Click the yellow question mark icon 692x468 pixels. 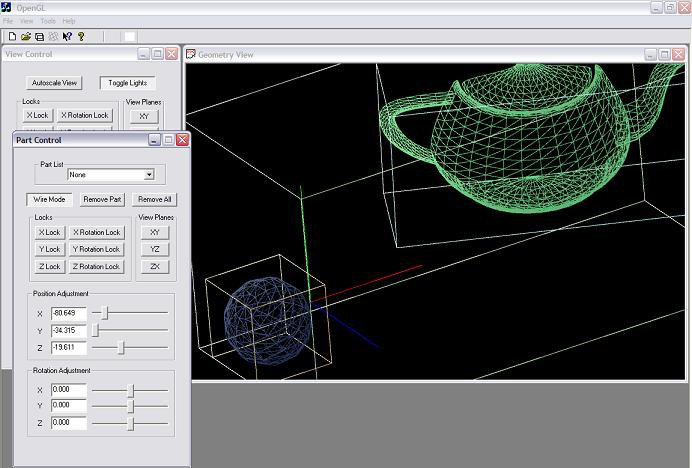pyautogui.click(x=81, y=36)
